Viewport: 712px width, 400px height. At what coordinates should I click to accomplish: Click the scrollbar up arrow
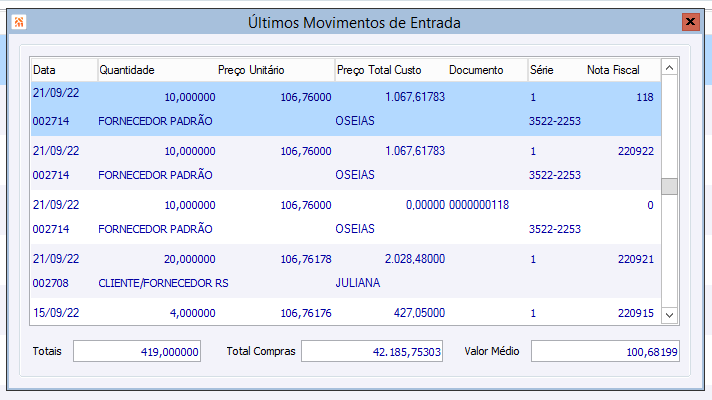(669, 68)
